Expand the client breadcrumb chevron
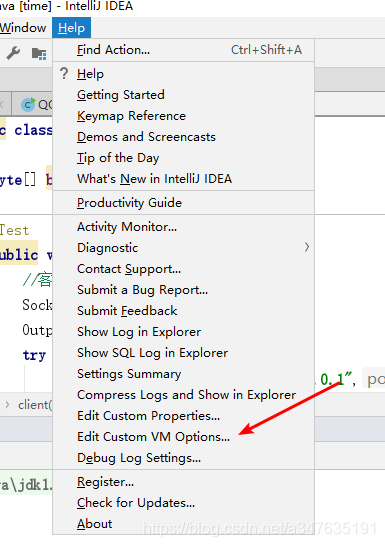385x547 pixels. (x=7, y=405)
